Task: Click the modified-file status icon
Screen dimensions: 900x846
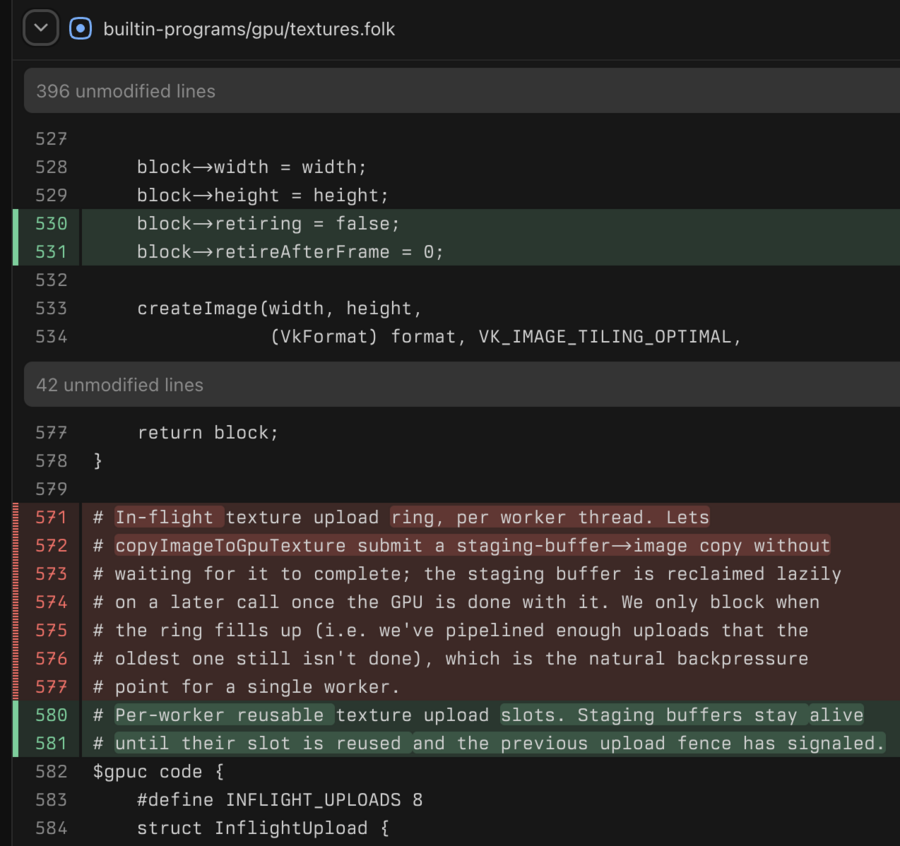Action: point(80,28)
